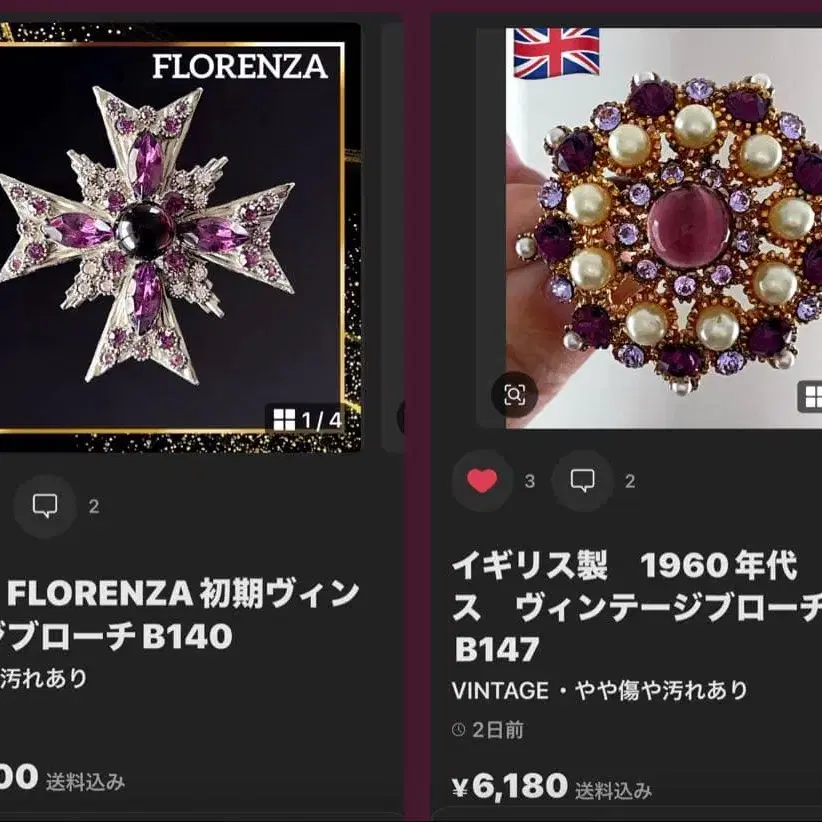Open the photo grid icon on the pearl brooch image

810,397
